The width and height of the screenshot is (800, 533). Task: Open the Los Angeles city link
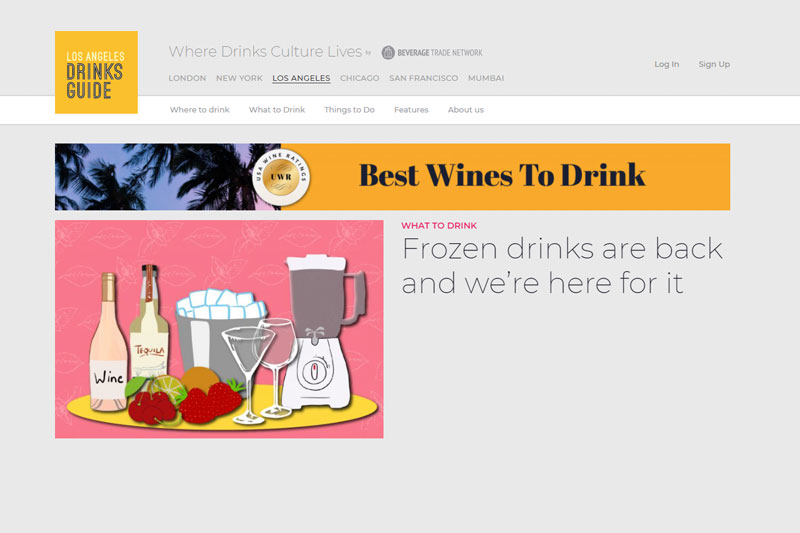coord(301,78)
